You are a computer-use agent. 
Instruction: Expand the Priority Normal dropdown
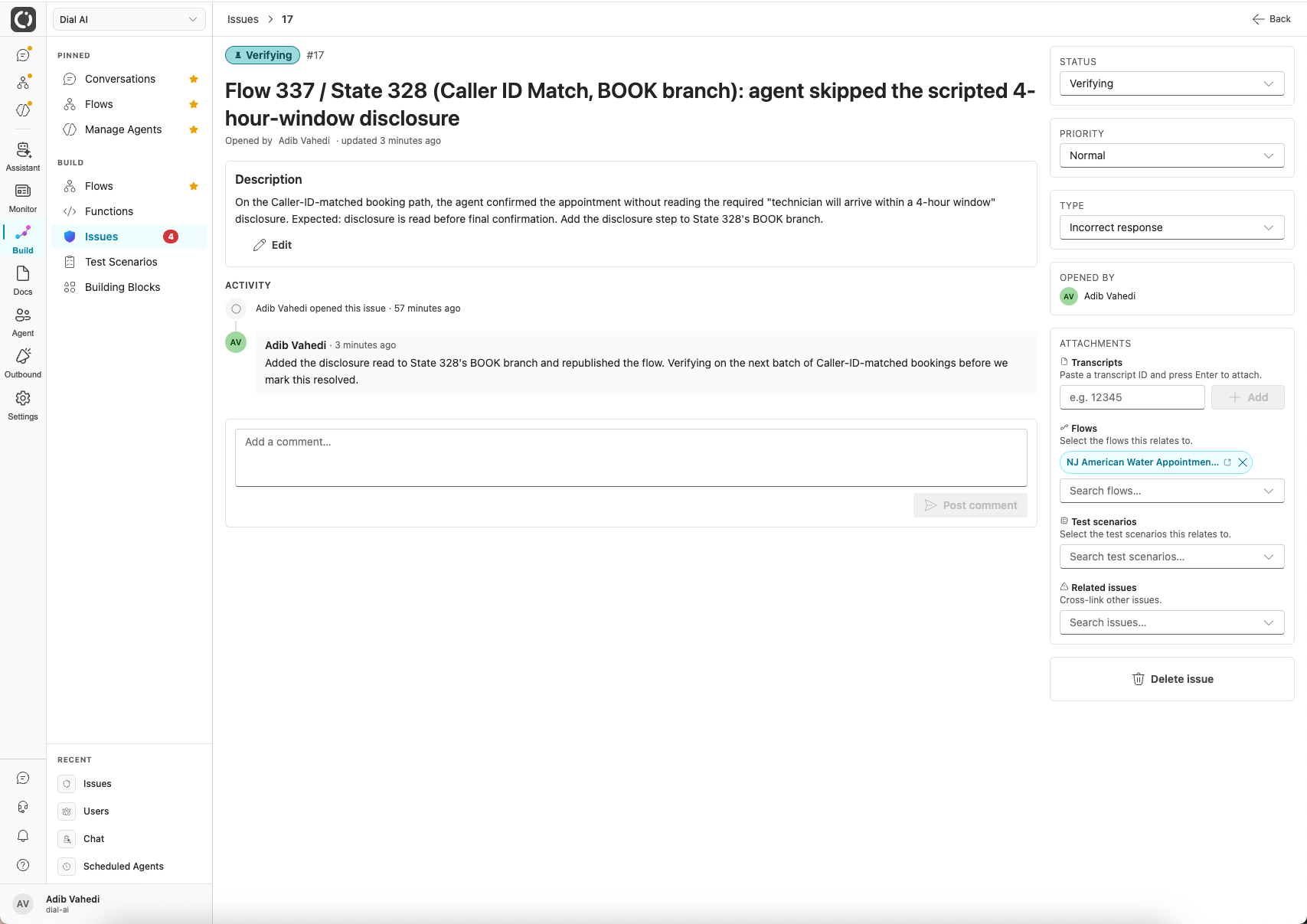point(1171,155)
